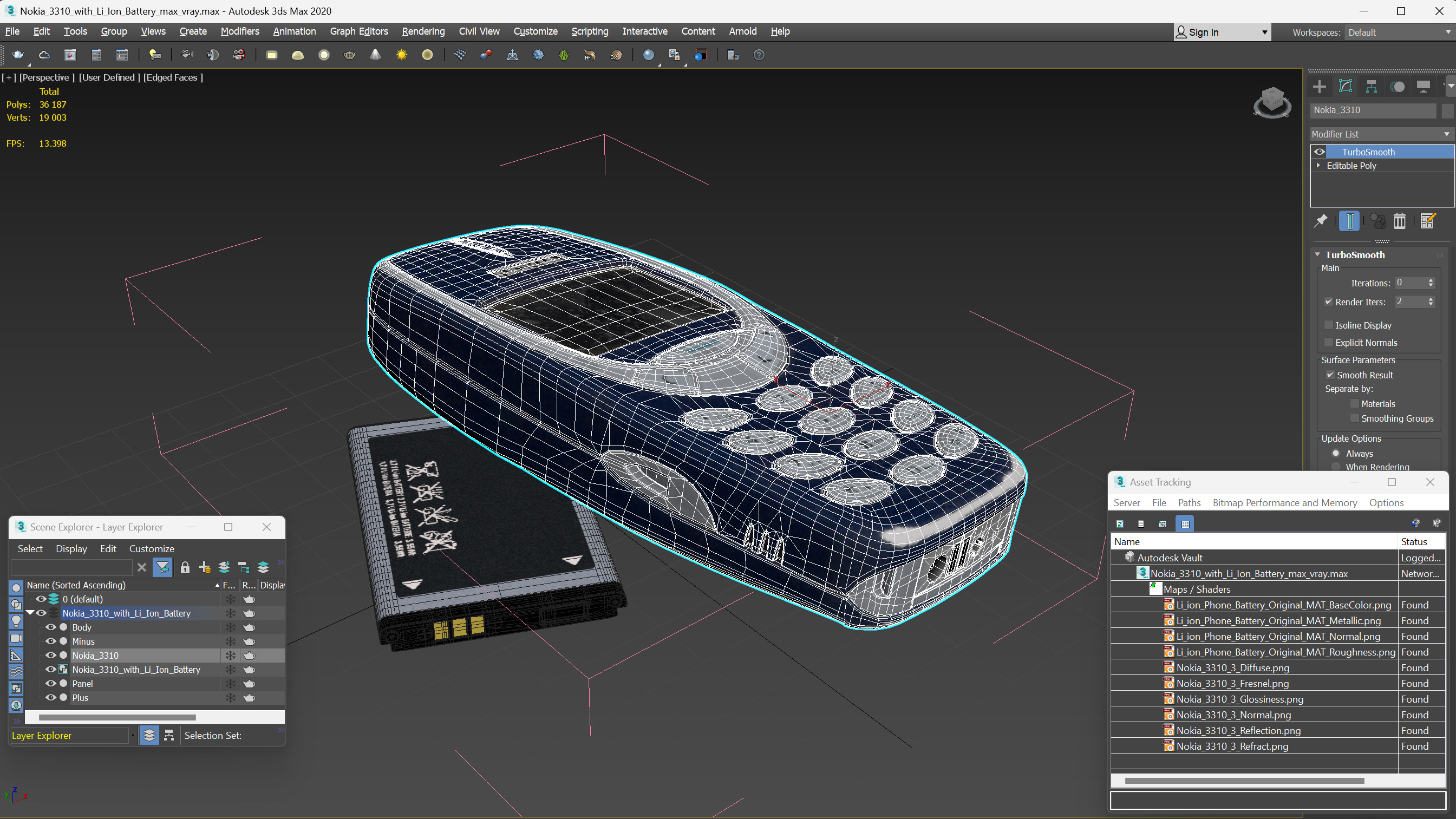
Task: Click the [User Defined] viewport label
Action: pos(109,77)
